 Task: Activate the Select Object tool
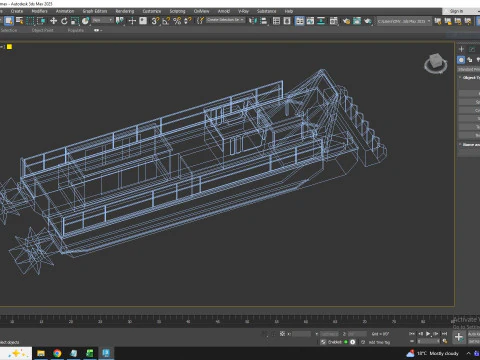click(x=9, y=21)
